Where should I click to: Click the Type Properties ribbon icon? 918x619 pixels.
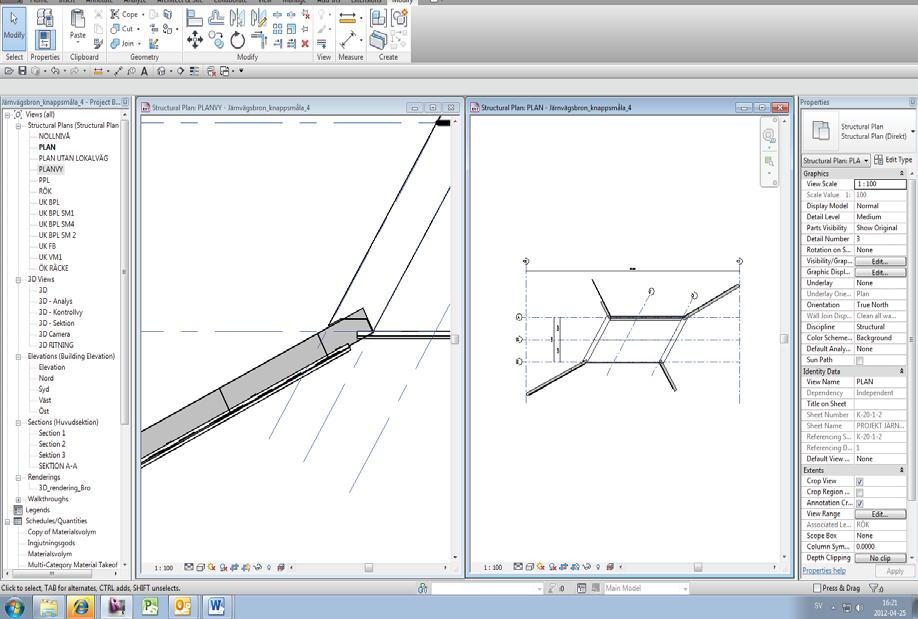point(45,18)
